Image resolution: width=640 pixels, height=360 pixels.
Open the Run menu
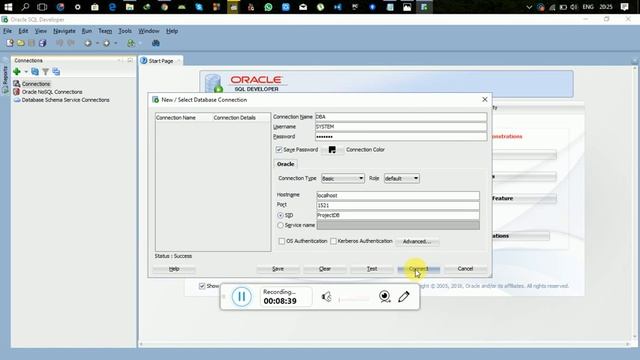[x=87, y=31]
